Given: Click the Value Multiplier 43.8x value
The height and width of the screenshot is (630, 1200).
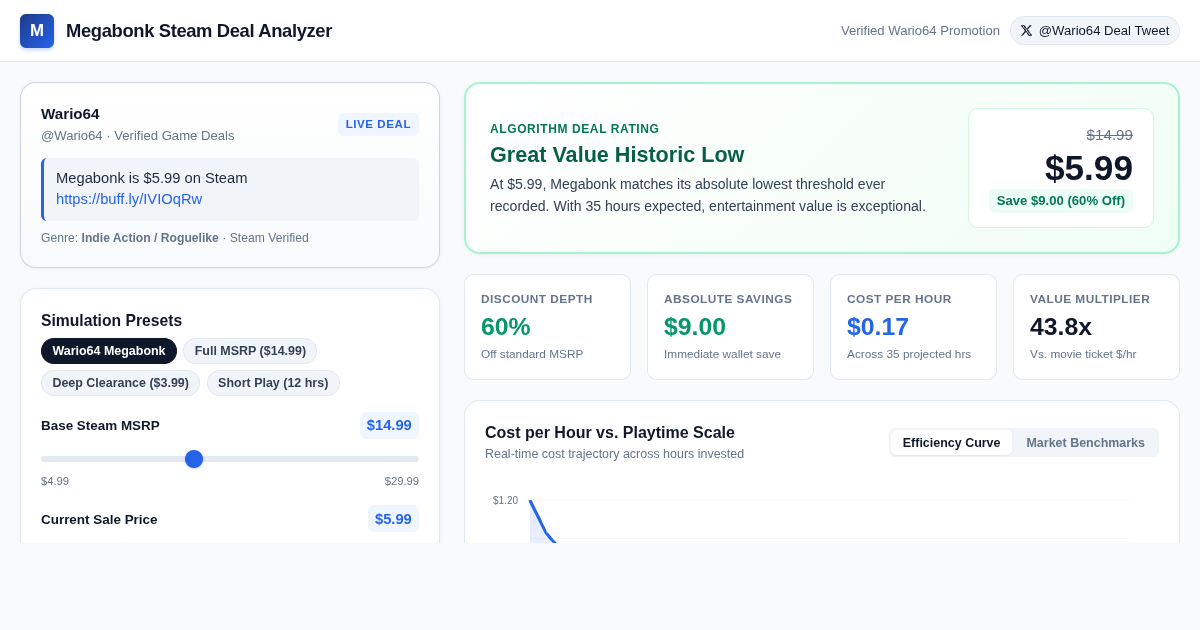Looking at the screenshot, I should pyautogui.click(x=1061, y=327).
